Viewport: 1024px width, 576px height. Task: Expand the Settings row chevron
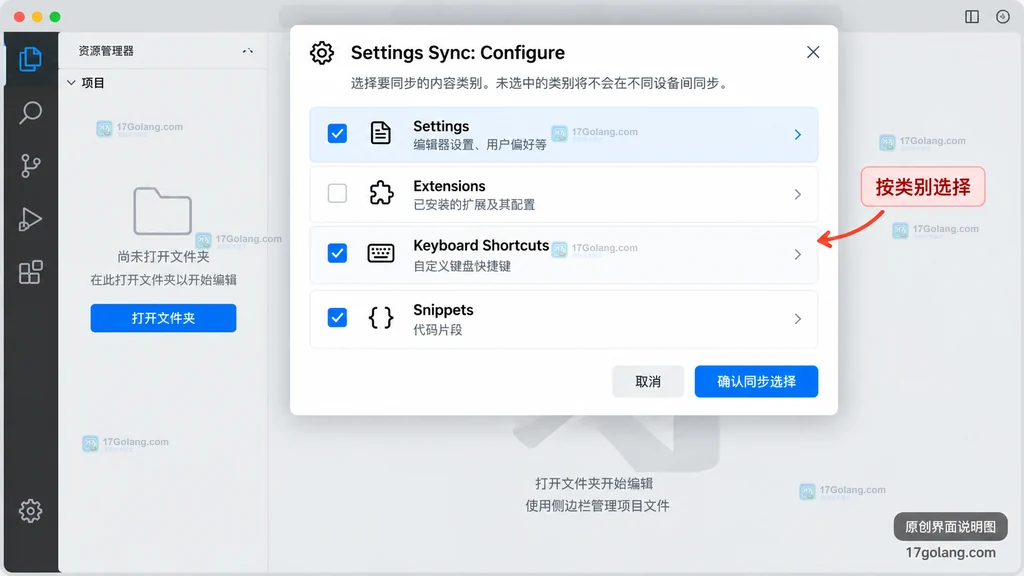point(797,135)
